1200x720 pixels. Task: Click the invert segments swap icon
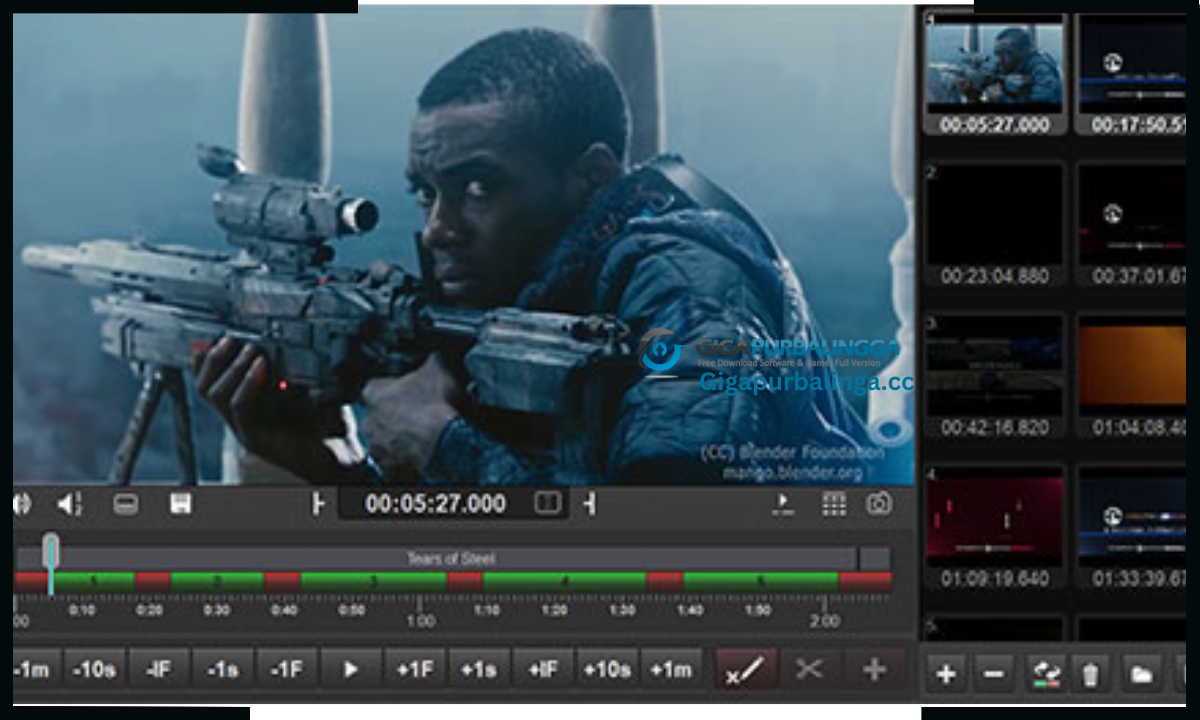(1044, 675)
